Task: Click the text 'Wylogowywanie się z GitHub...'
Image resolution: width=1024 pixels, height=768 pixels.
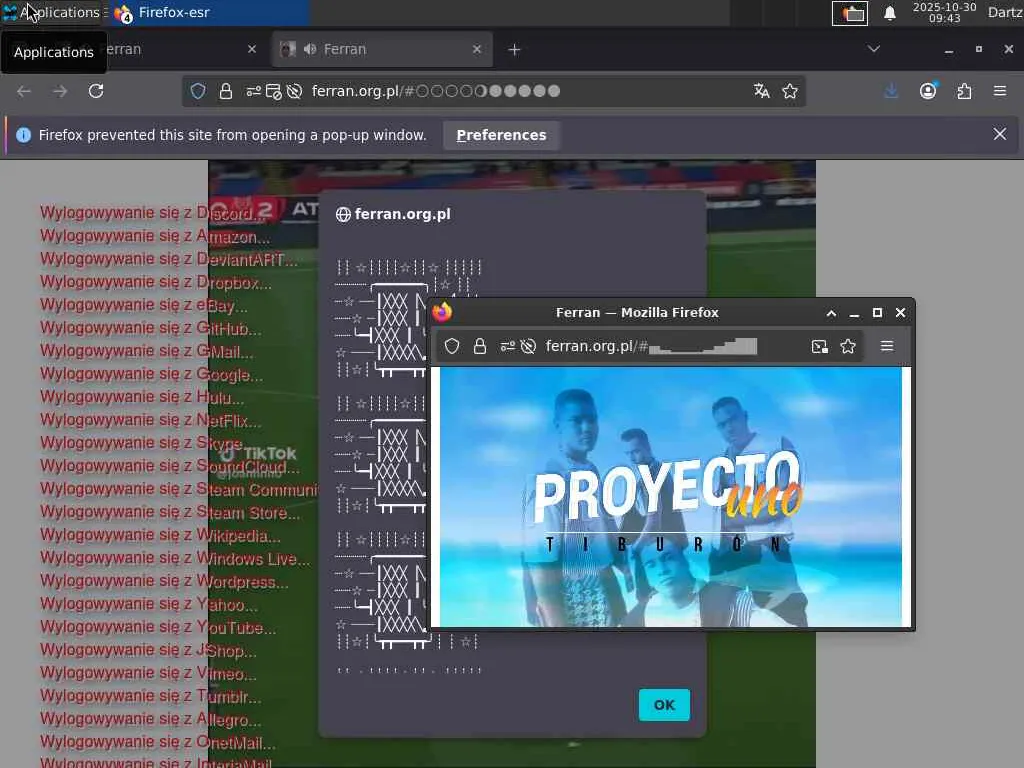Action: 151,328
